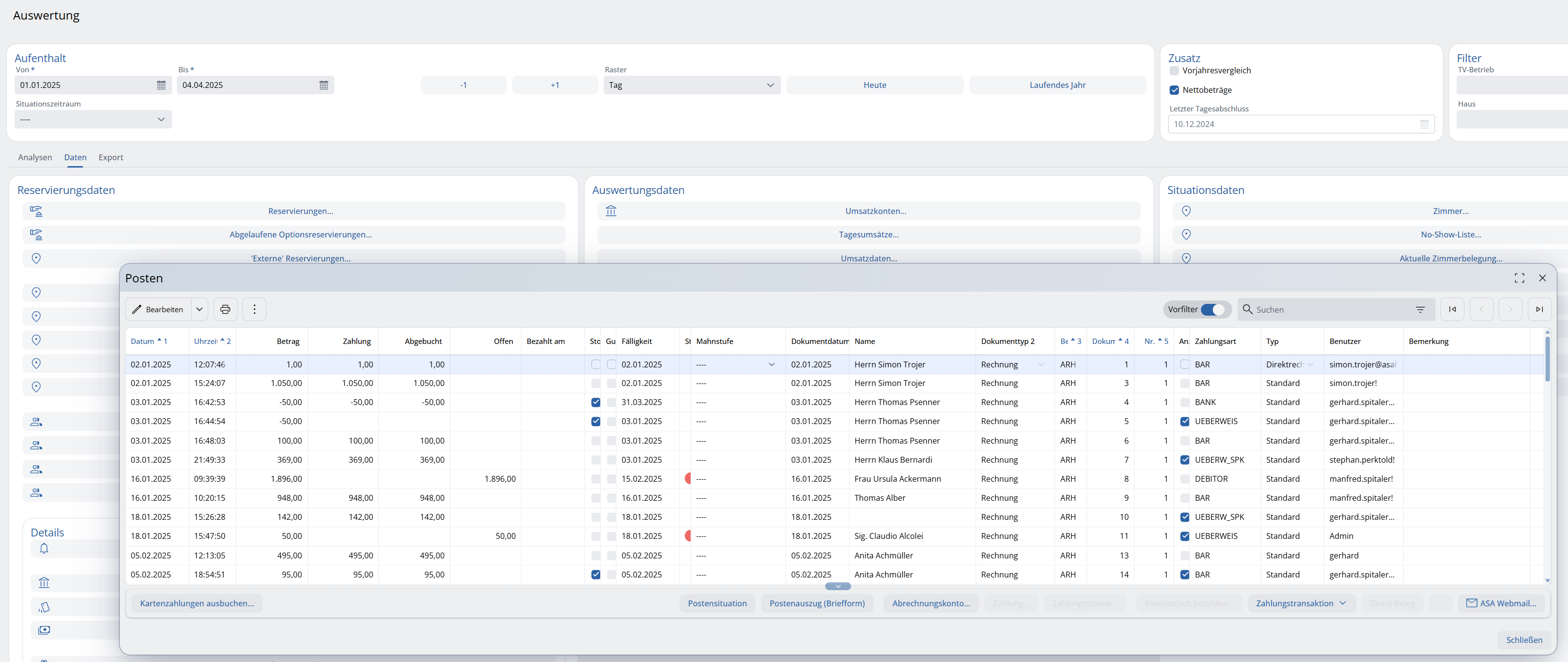Open Postensituation
This screenshot has height=662, width=1568.
[717, 603]
